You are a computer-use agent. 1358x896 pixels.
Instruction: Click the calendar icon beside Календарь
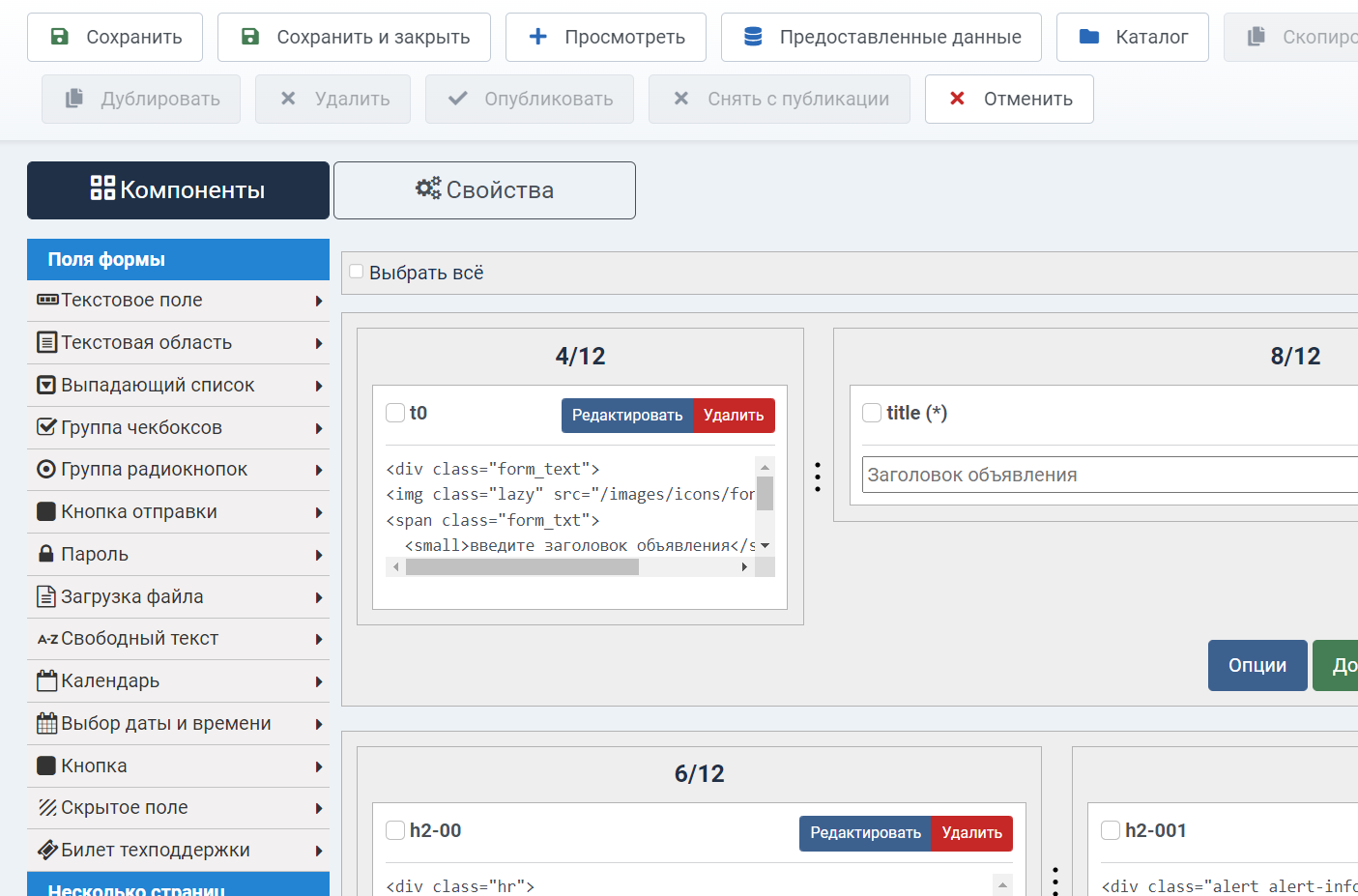pos(46,681)
